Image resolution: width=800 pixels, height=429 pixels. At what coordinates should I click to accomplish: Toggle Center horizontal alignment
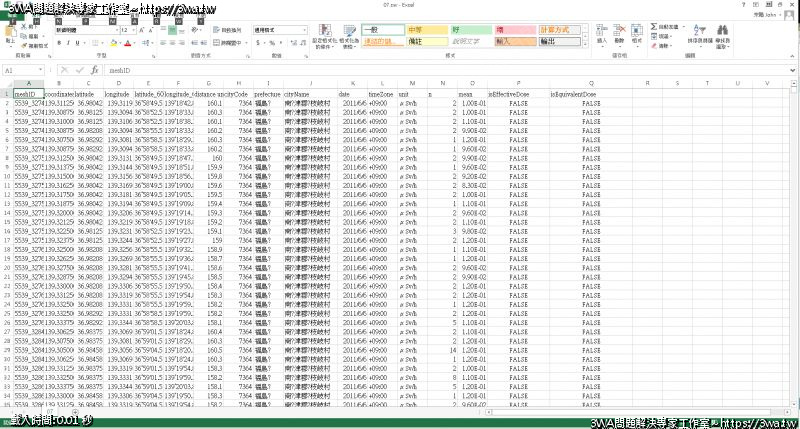pyautogui.click(x=172, y=43)
